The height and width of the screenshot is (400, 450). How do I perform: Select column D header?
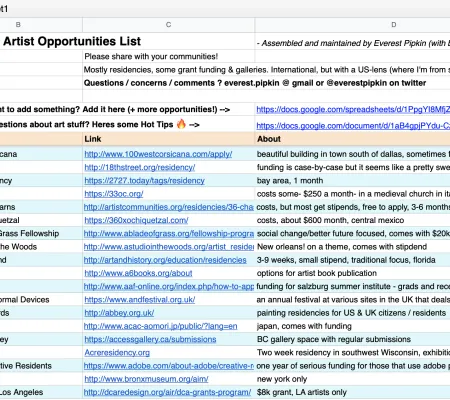(x=352, y=25)
